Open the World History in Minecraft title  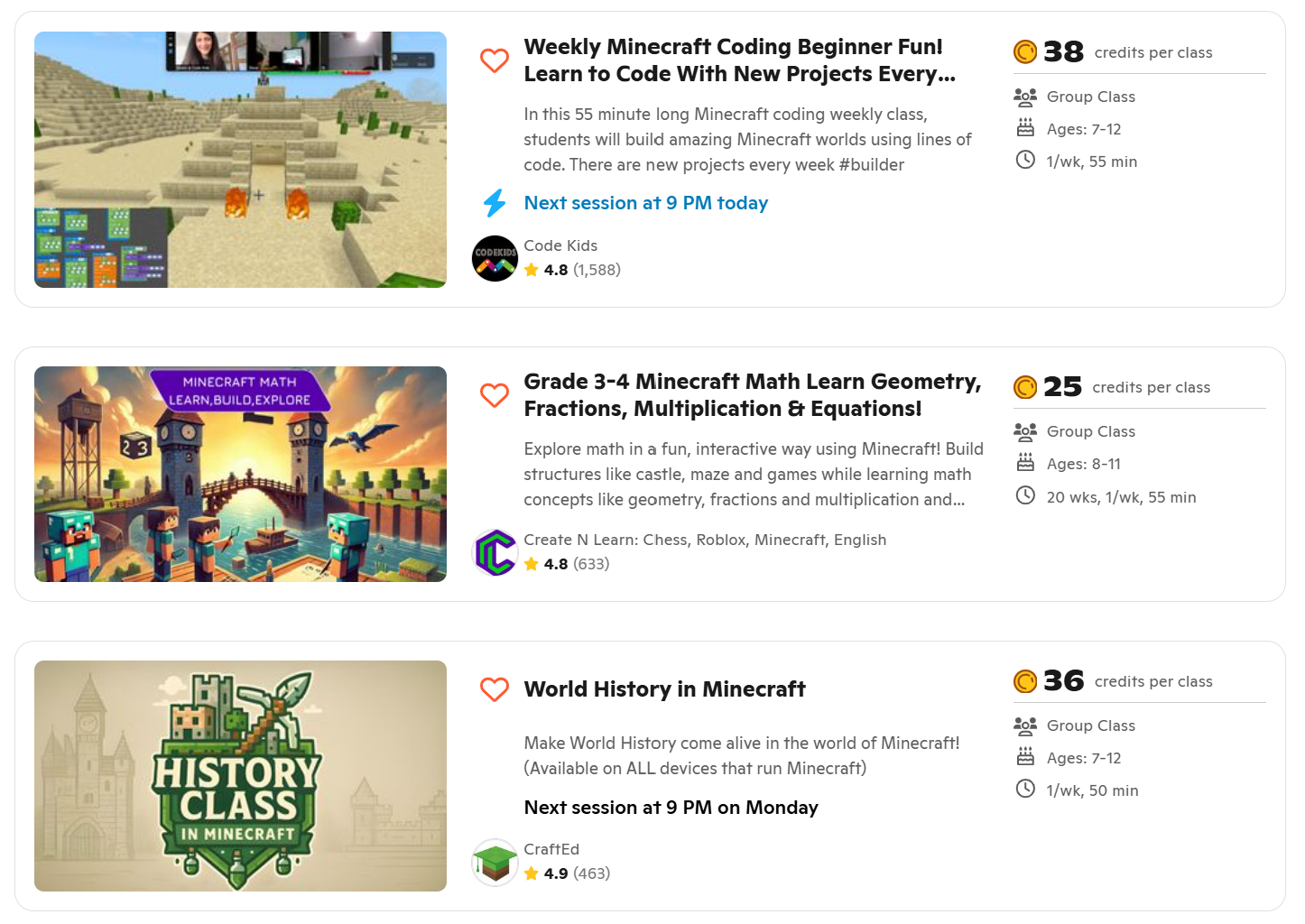tap(664, 689)
